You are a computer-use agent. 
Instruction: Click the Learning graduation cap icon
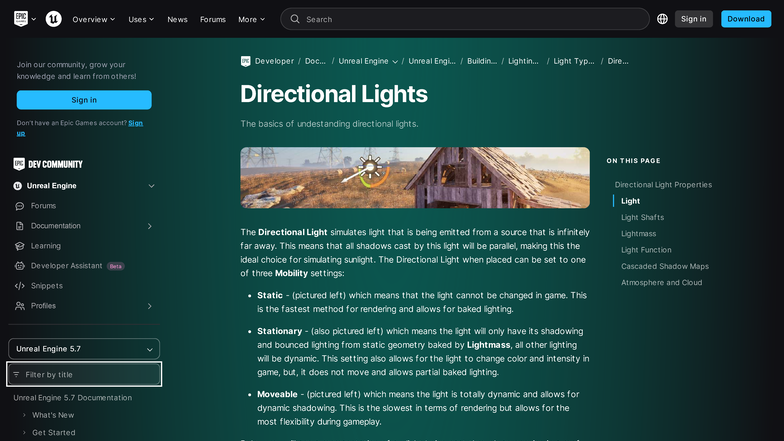[x=20, y=246]
